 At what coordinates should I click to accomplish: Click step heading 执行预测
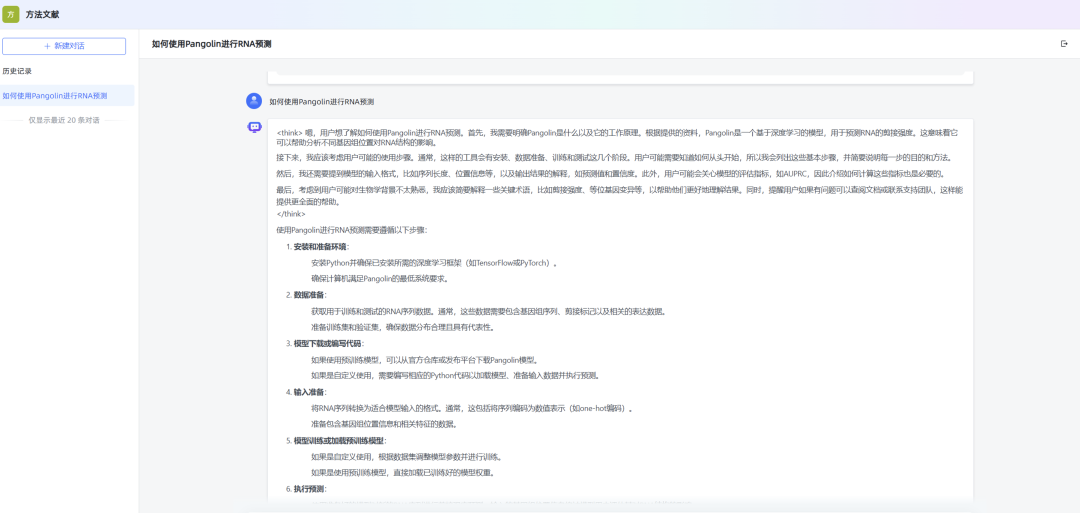coord(309,489)
